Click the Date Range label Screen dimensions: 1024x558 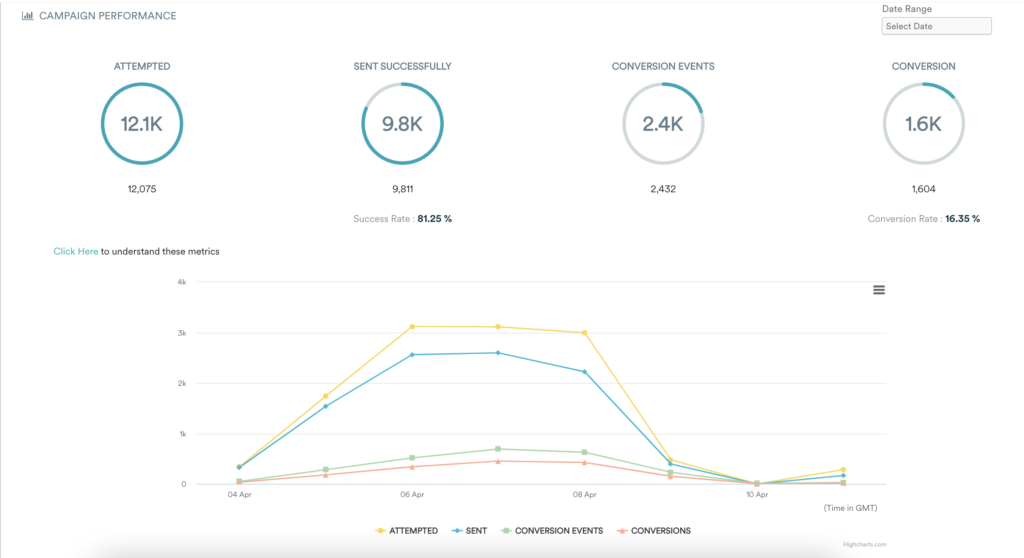point(907,9)
